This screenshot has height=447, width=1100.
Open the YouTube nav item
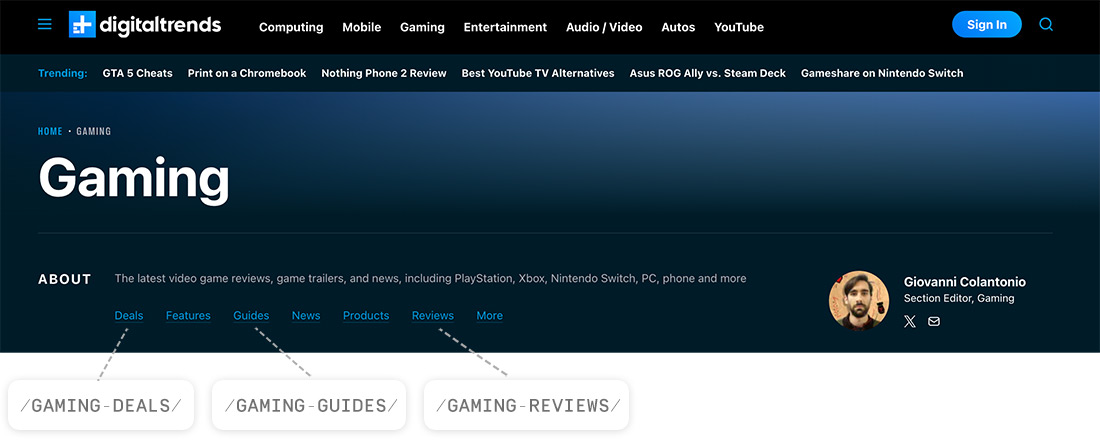point(739,27)
